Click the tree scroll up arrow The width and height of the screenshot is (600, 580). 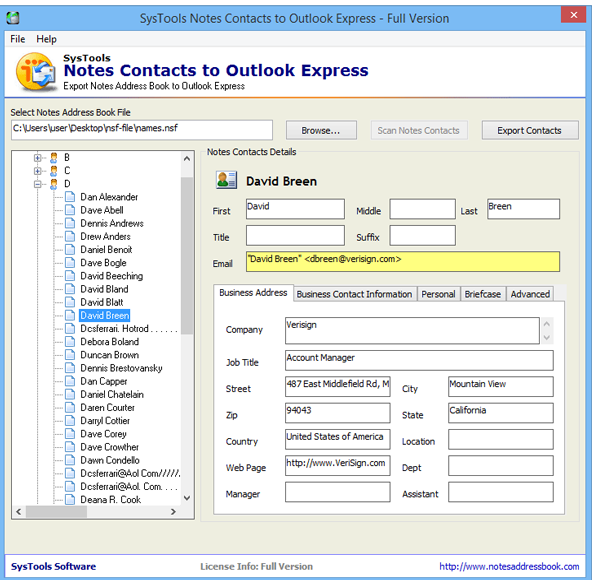pos(187,158)
